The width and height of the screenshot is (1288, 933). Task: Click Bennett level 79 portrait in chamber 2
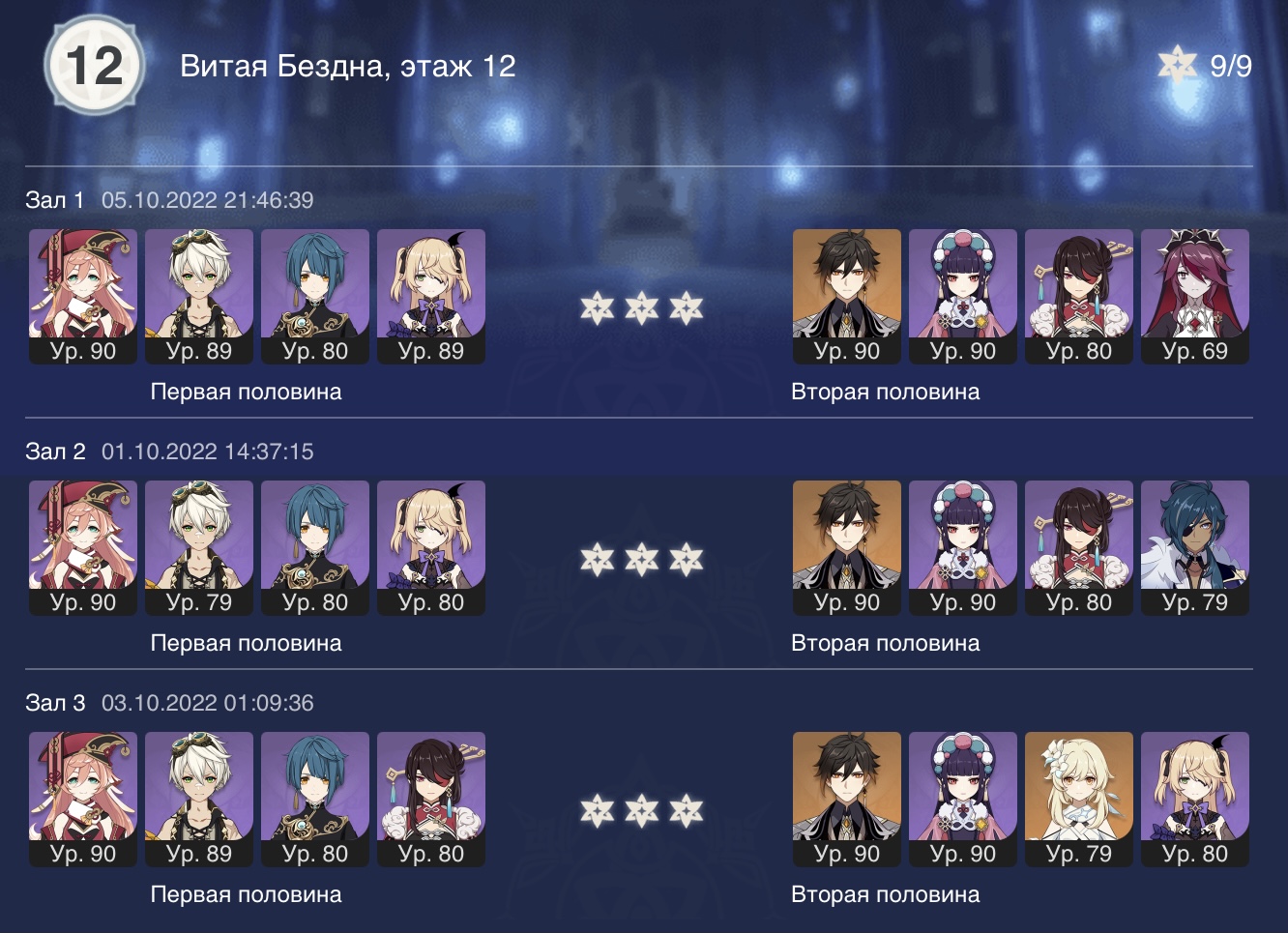pos(199,548)
